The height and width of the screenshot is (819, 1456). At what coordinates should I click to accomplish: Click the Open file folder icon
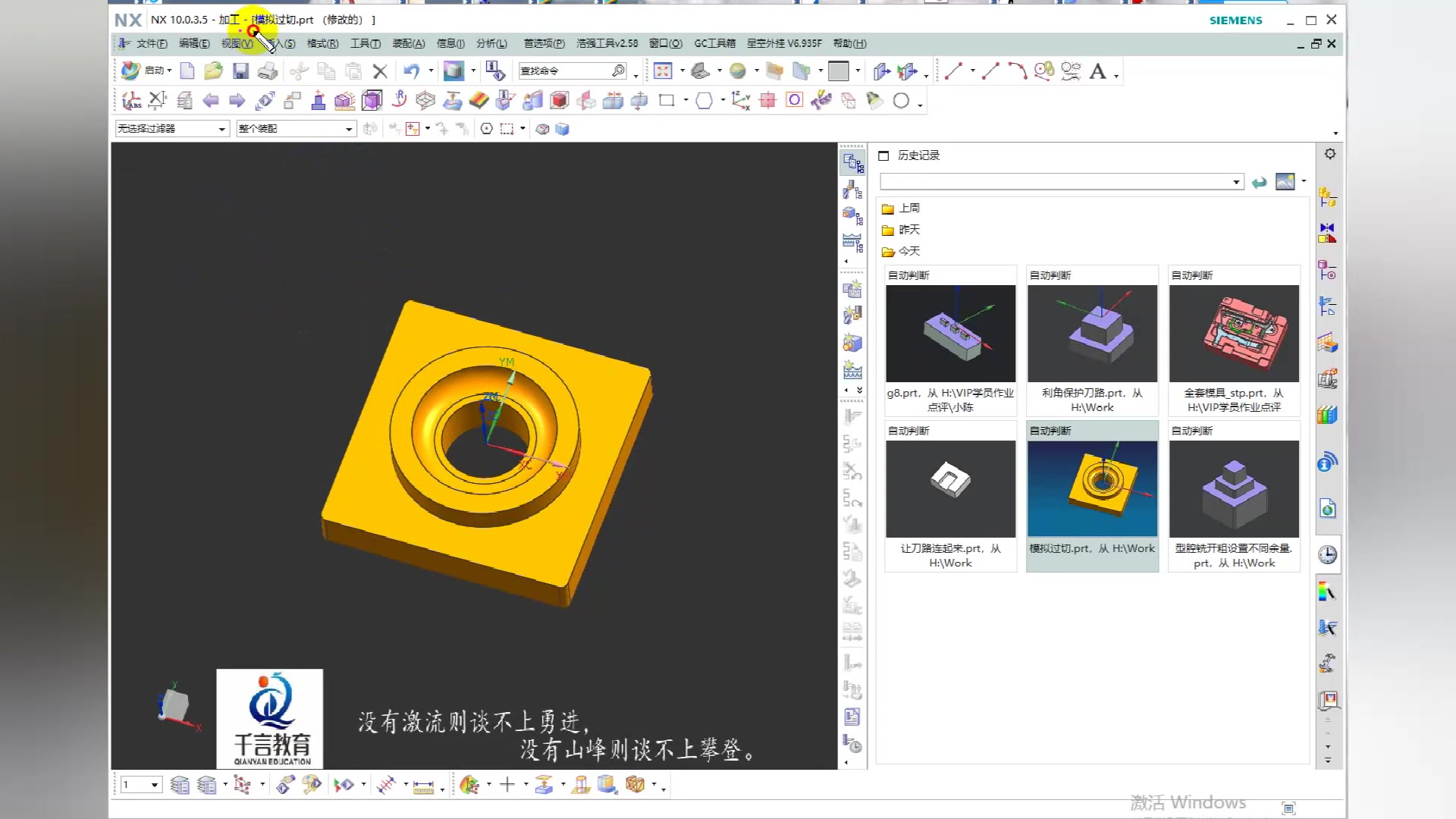click(x=214, y=71)
